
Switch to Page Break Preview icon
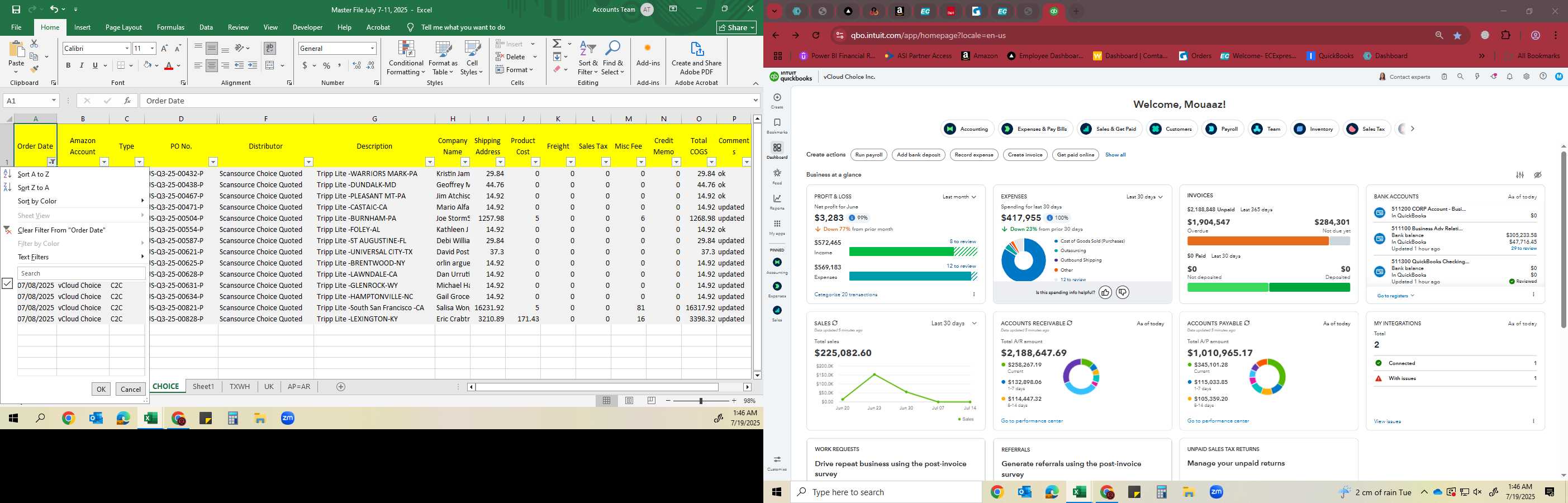[652, 401]
